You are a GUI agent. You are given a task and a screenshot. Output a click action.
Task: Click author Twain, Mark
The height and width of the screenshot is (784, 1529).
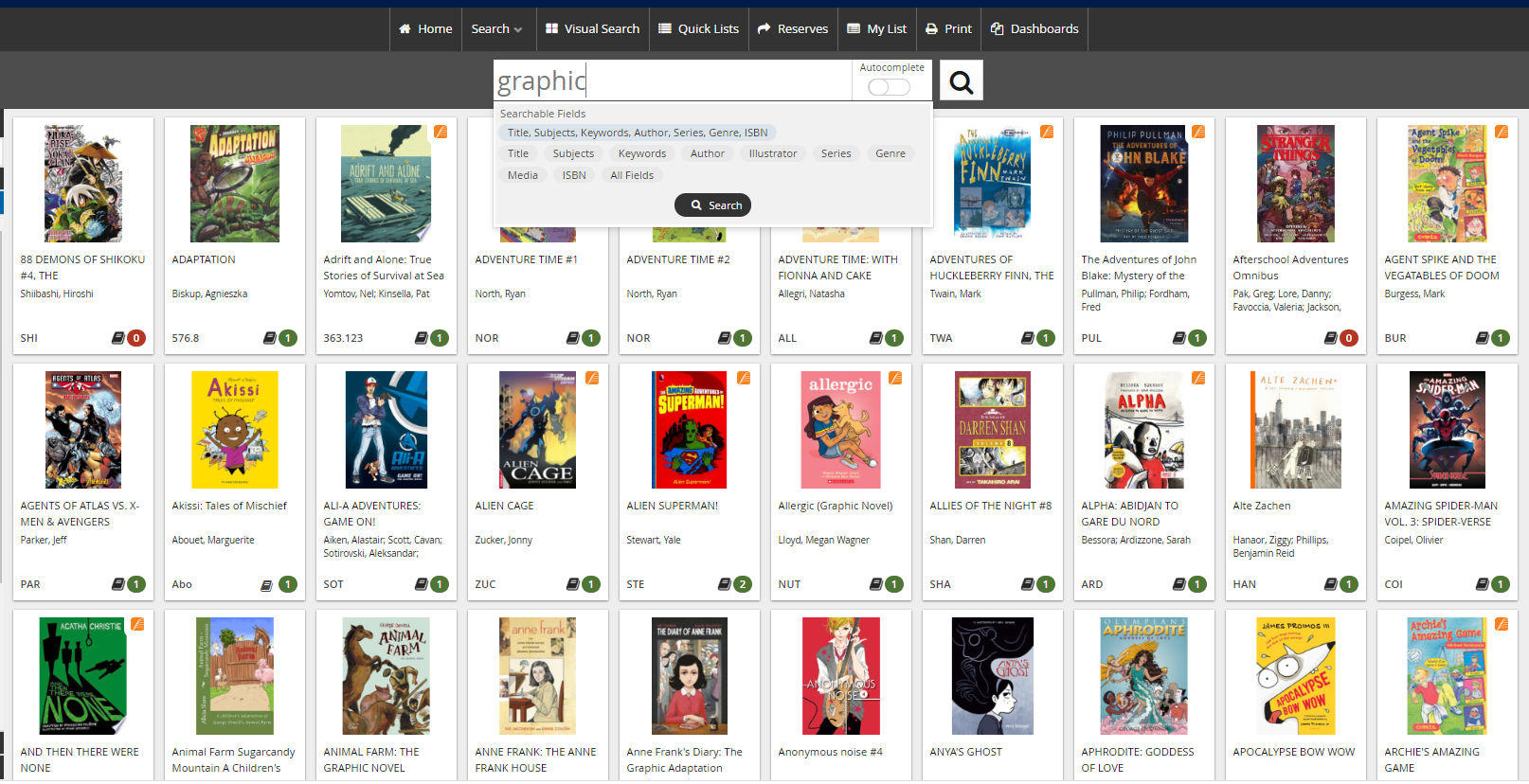[955, 294]
